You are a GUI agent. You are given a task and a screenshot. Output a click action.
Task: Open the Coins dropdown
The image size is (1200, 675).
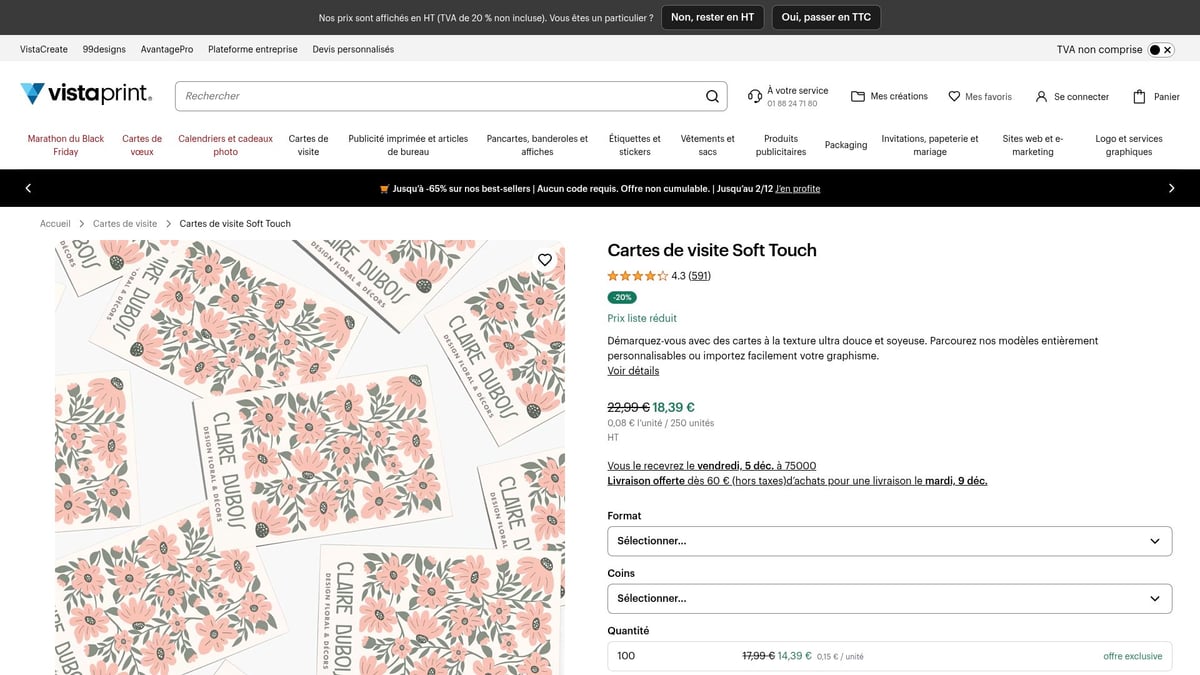pyautogui.click(x=888, y=598)
